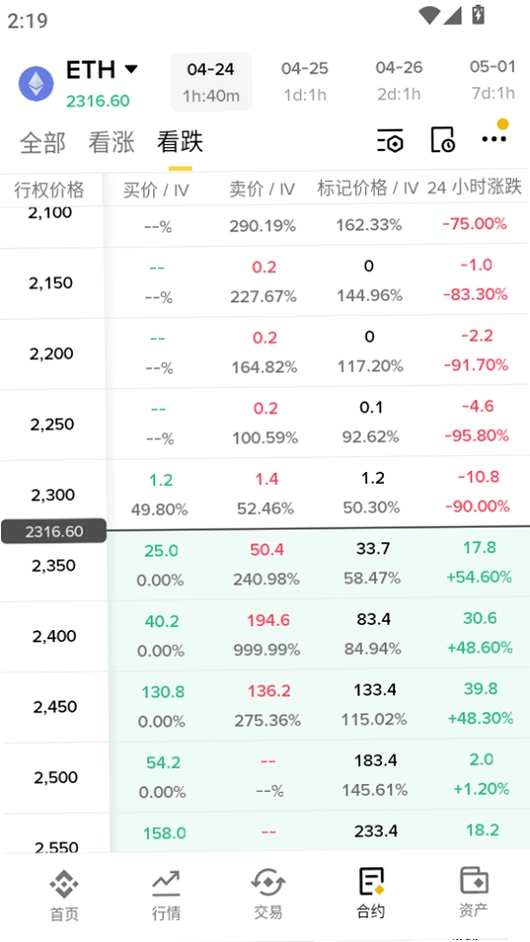Select the 2,450 strike price row

coord(265,706)
